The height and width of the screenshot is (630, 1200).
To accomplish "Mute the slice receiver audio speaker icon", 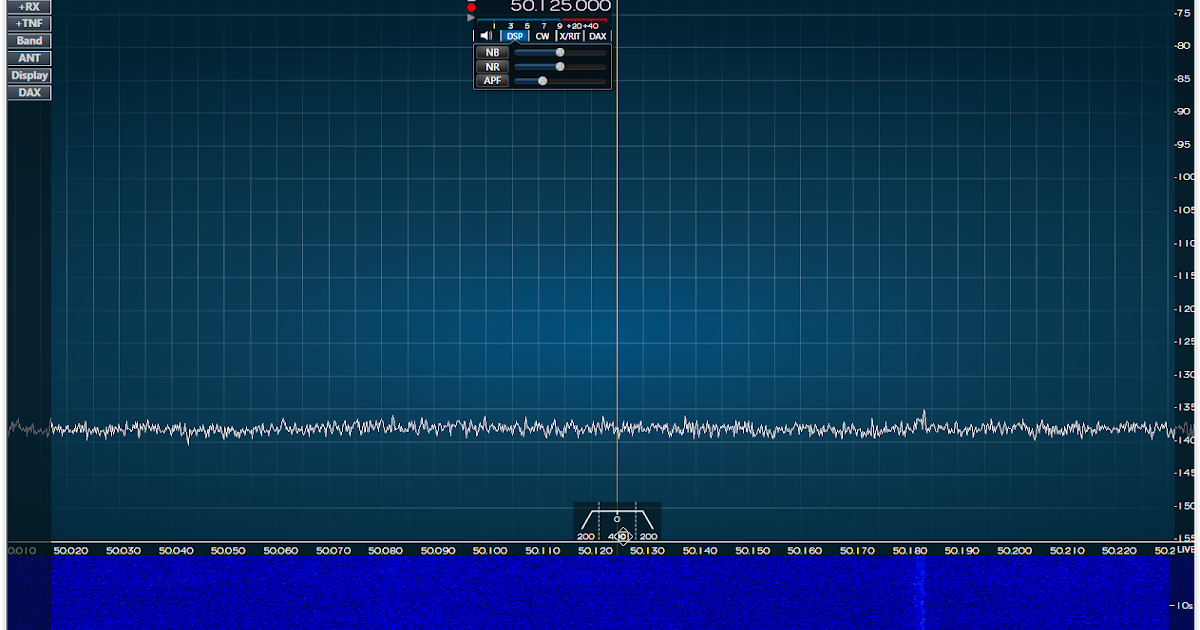I will (x=486, y=35).
